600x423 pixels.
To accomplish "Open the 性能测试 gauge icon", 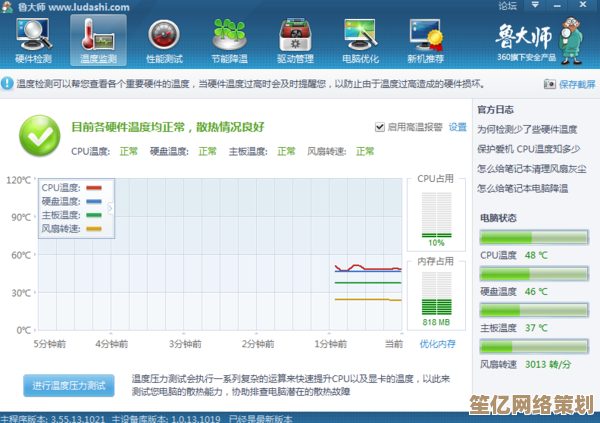I will point(164,41).
